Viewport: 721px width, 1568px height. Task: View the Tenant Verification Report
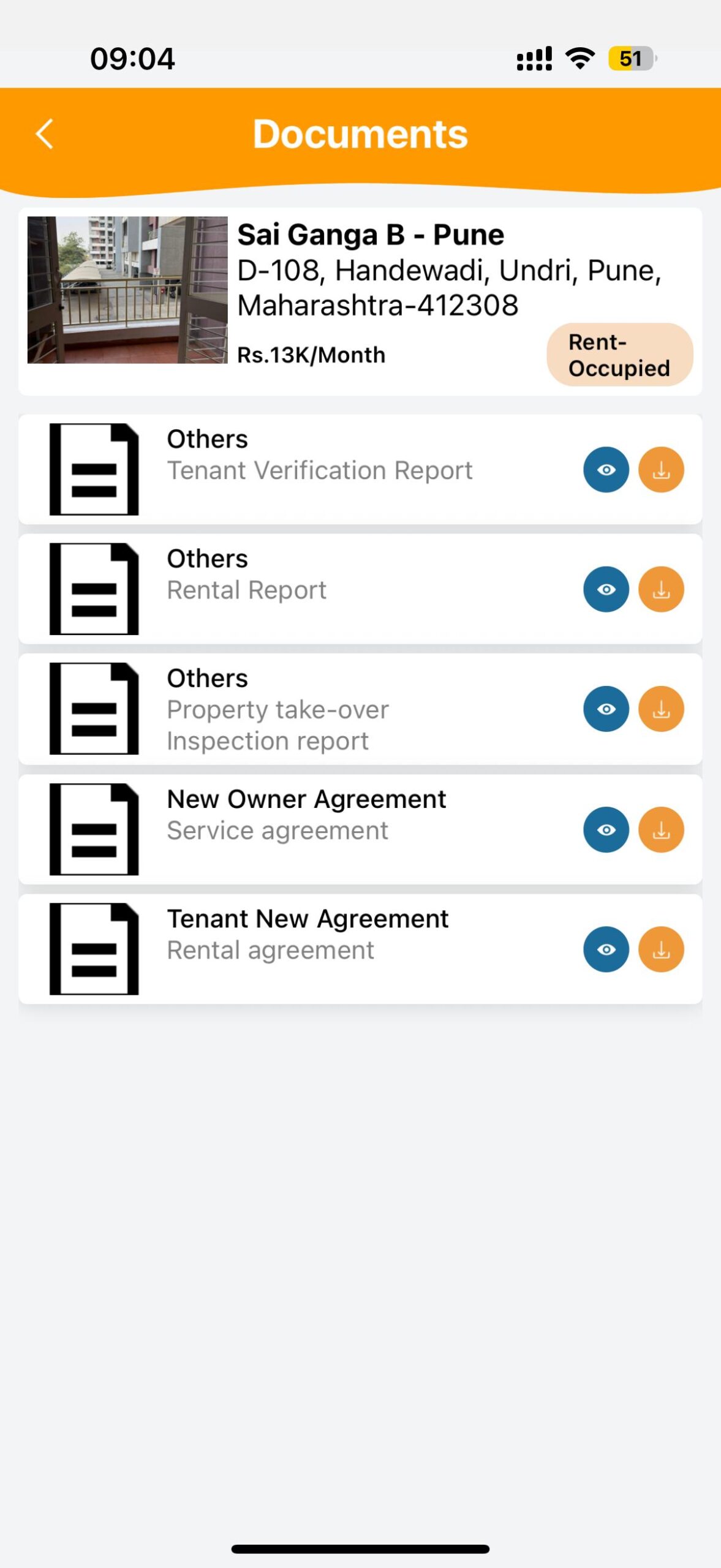606,470
